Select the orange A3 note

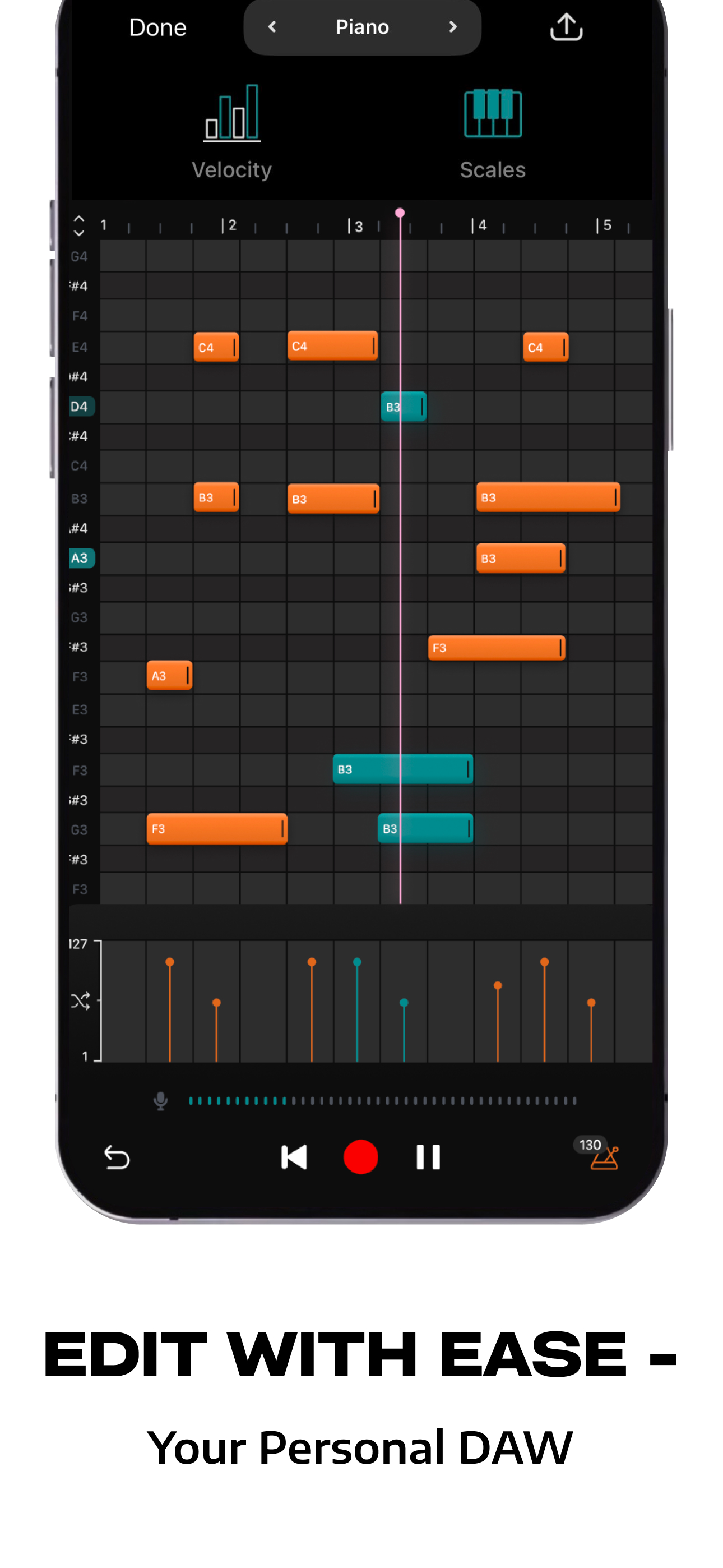pos(170,676)
